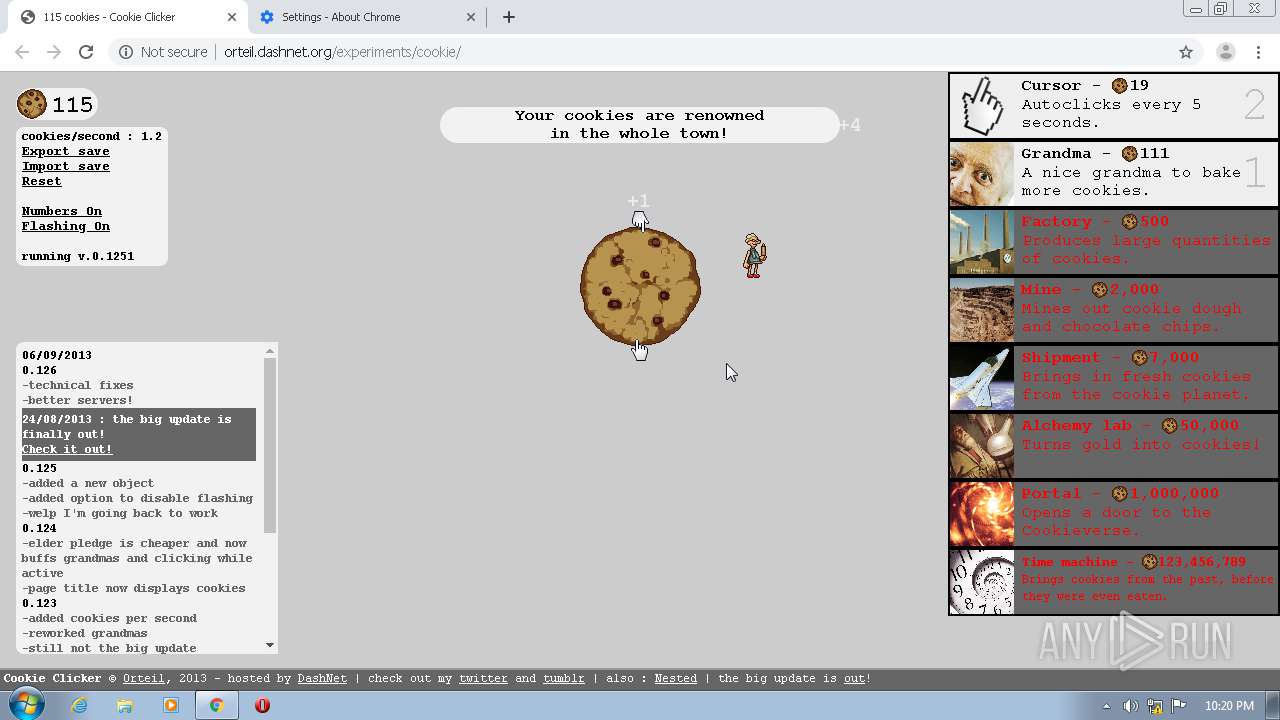Toggle the Numbers On setting
Image resolution: width=1280 pixels, height=720 pixels.
pyautogui.click(x=62, y=211)
